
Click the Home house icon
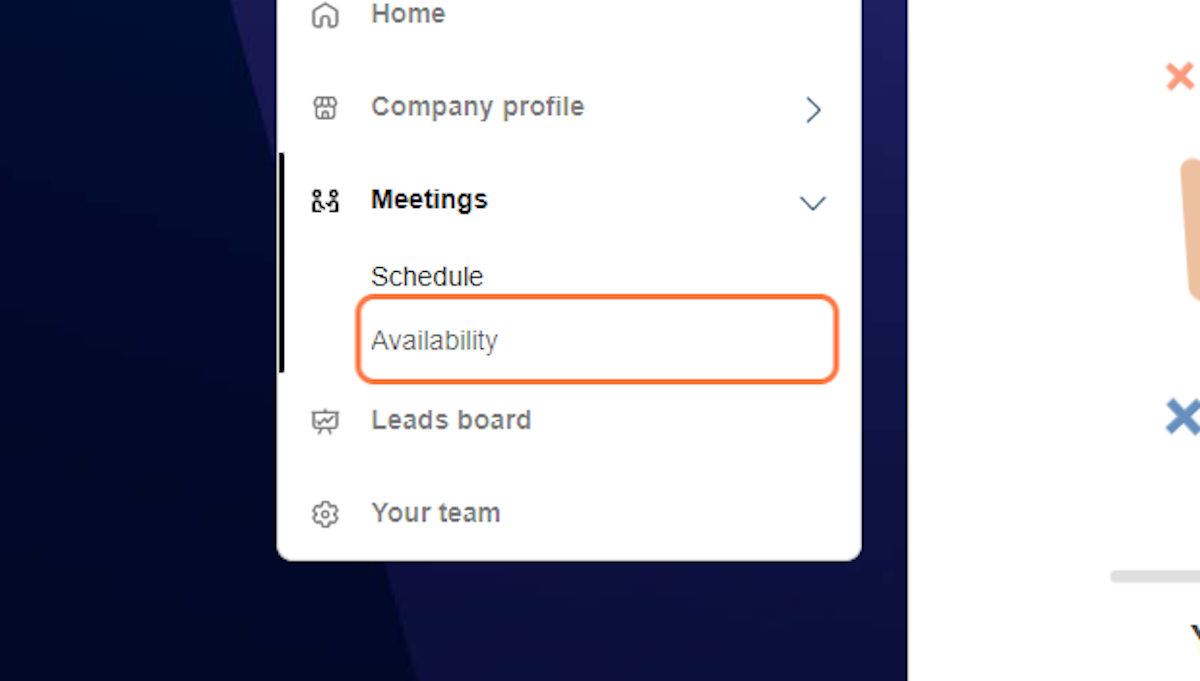coord(324,14)
